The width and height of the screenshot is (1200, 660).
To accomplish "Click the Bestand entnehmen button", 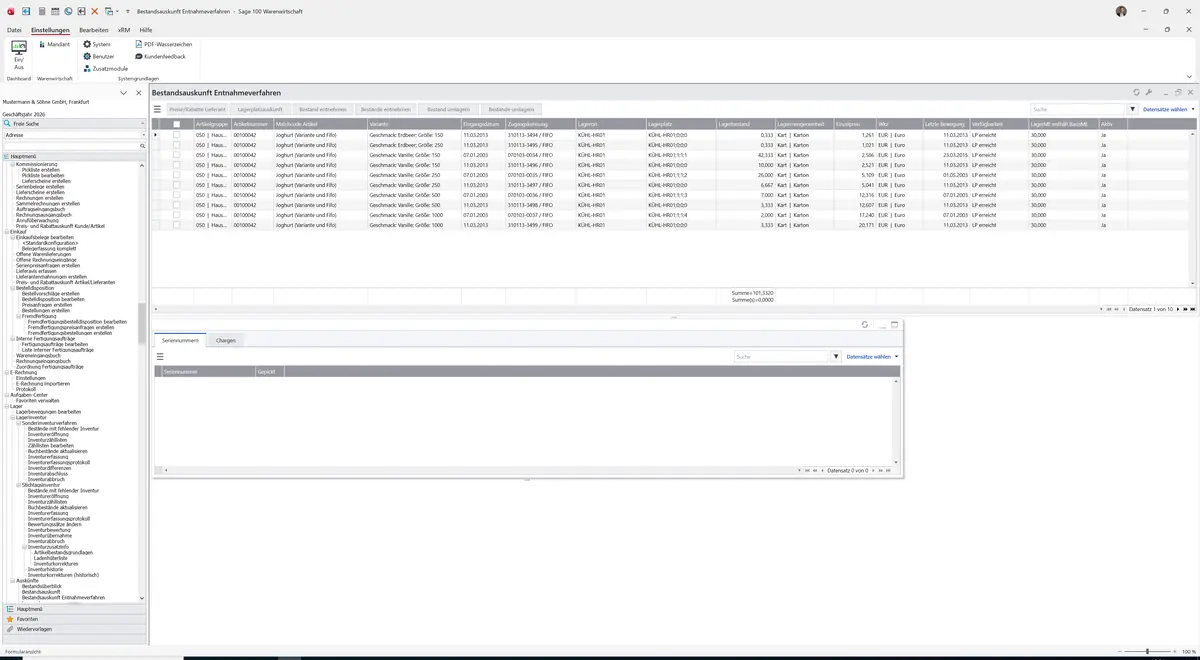I will pyautogui.click(x=323, y=109).
